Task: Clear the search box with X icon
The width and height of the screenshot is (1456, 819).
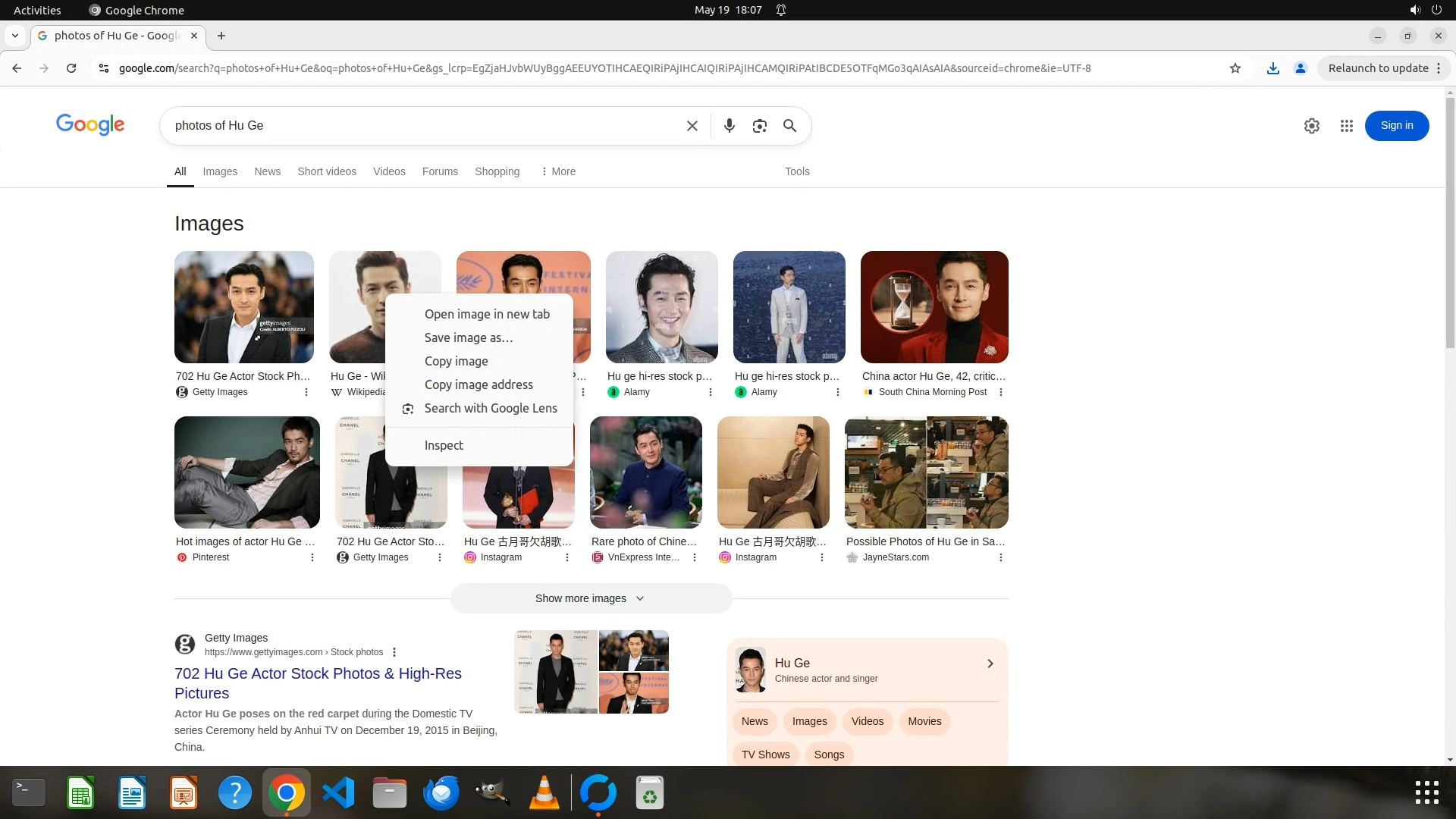Action: pyautogui.click(x=692, y=126)
